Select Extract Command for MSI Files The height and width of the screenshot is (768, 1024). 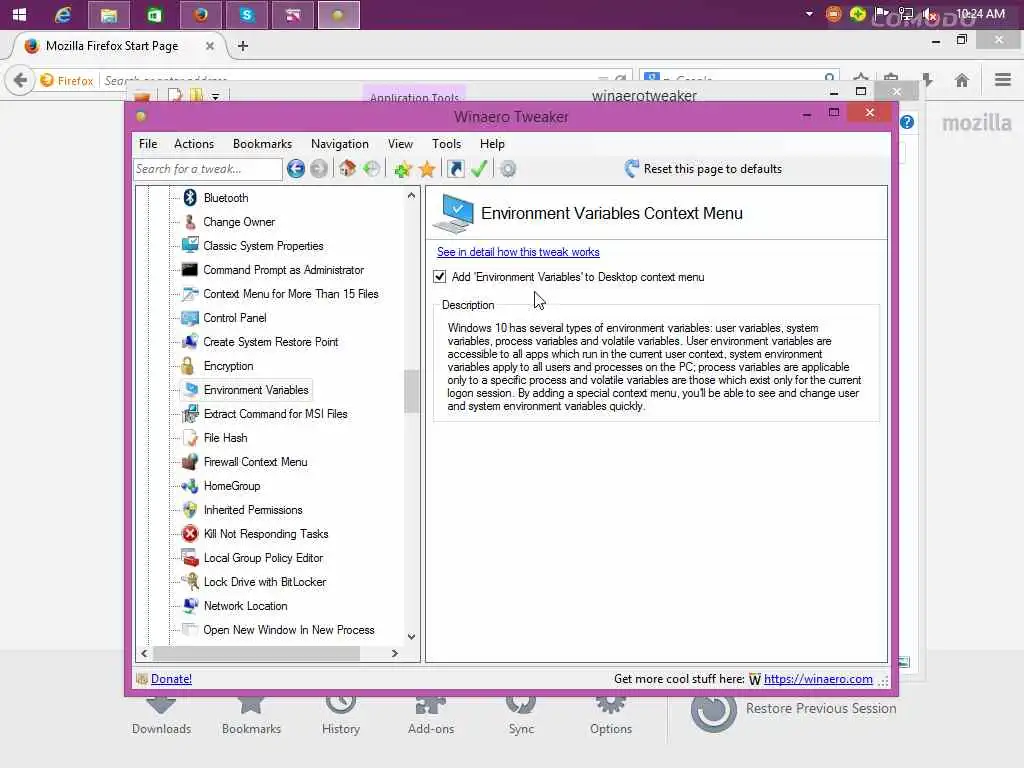click(x=275, y=414)
